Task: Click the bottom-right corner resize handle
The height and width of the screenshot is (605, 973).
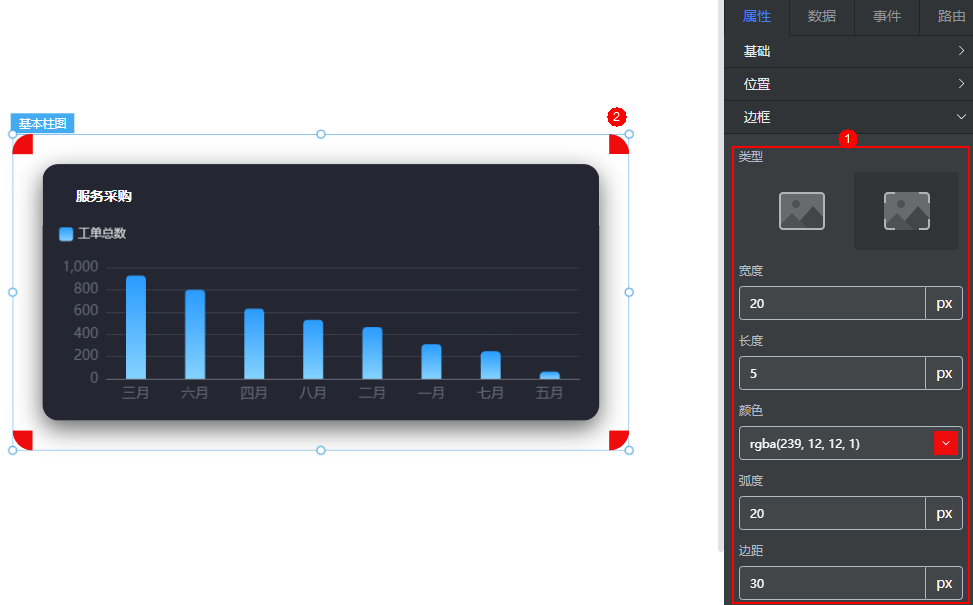Action: tap(629, 450)
